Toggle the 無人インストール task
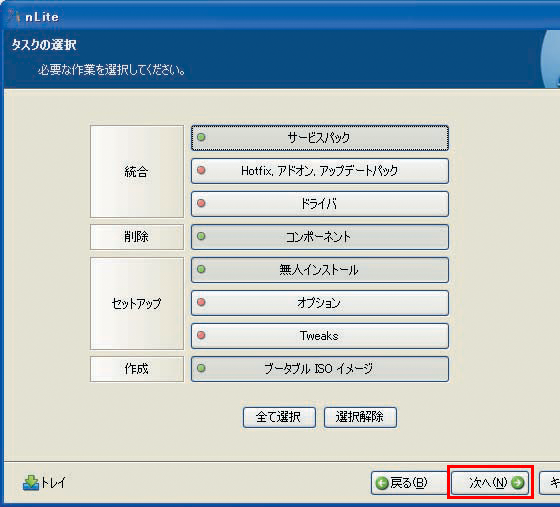This screenshot has height=507, width=560. click(x=320, y=270)
